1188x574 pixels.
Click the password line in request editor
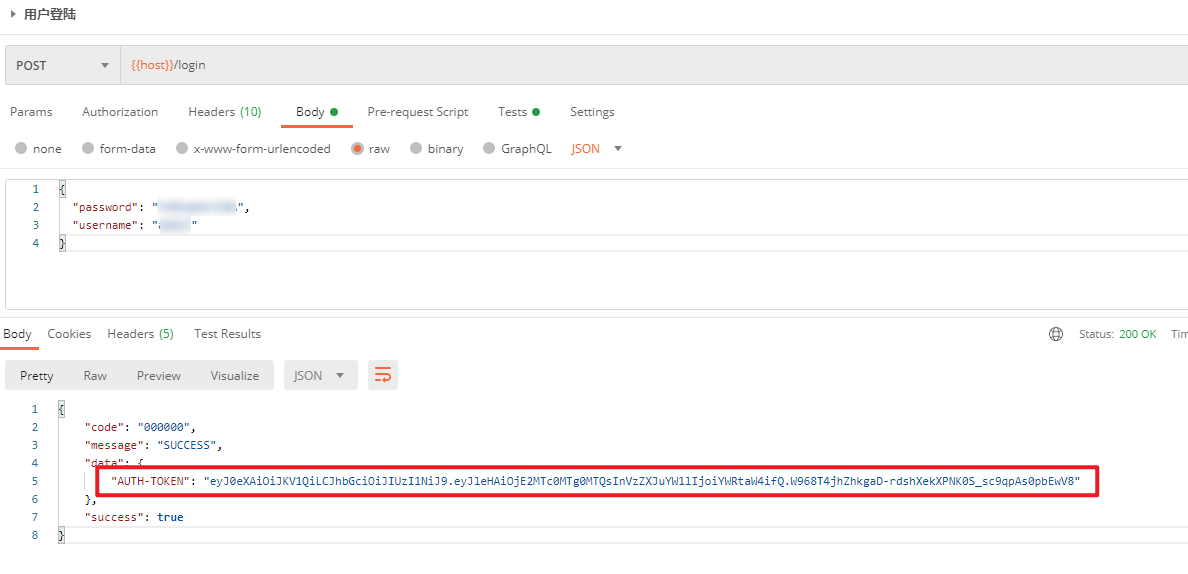(161, 207)
